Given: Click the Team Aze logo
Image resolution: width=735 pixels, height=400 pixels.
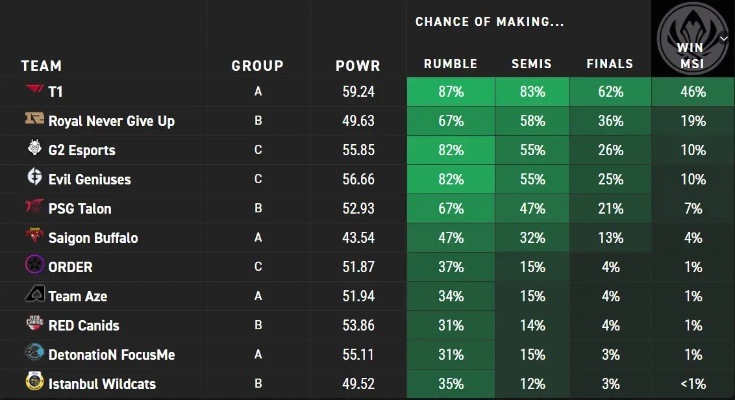Looking at the screenshot, I should 34,296.
